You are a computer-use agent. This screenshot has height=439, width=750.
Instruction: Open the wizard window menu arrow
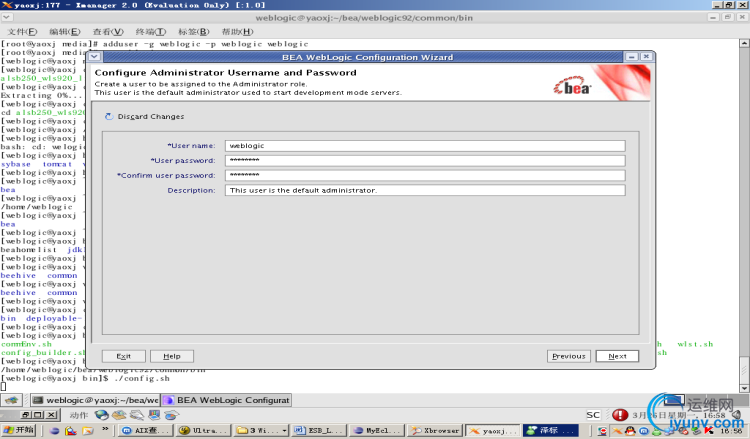[94, 56]
